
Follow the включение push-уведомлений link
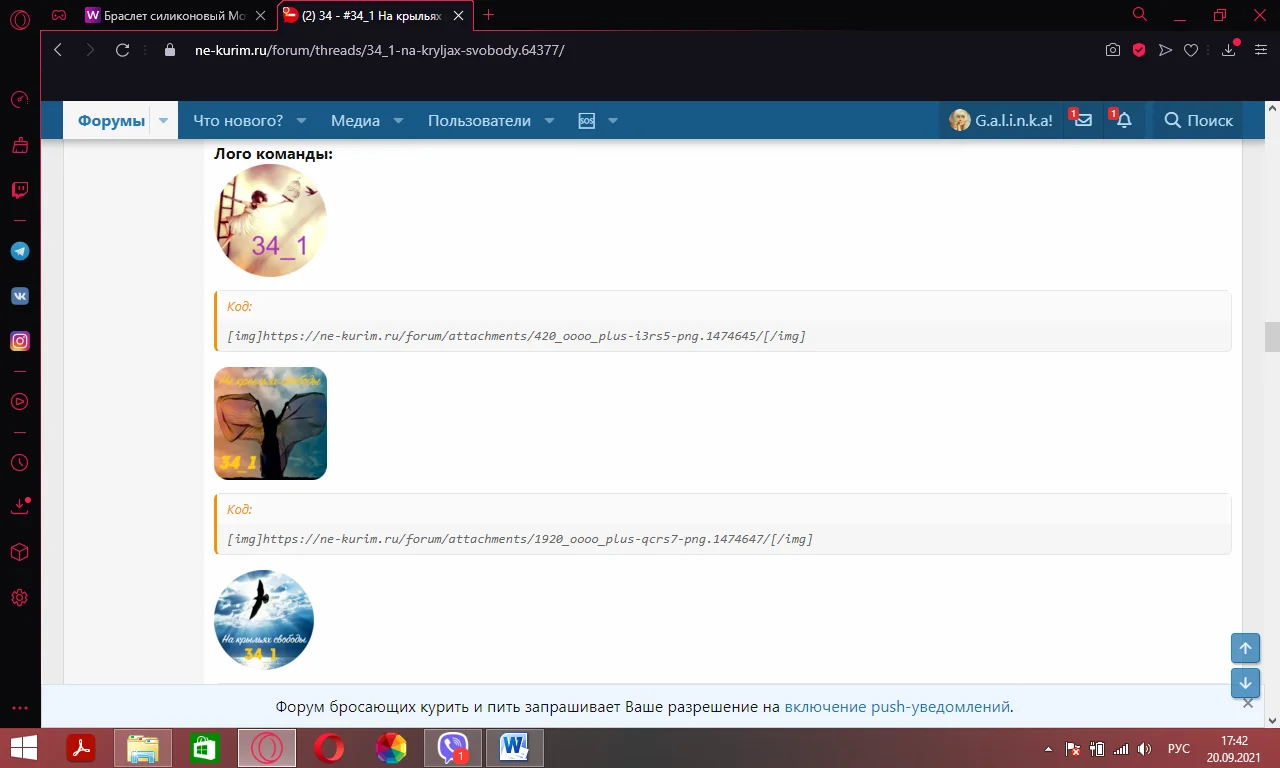[897, 707]
